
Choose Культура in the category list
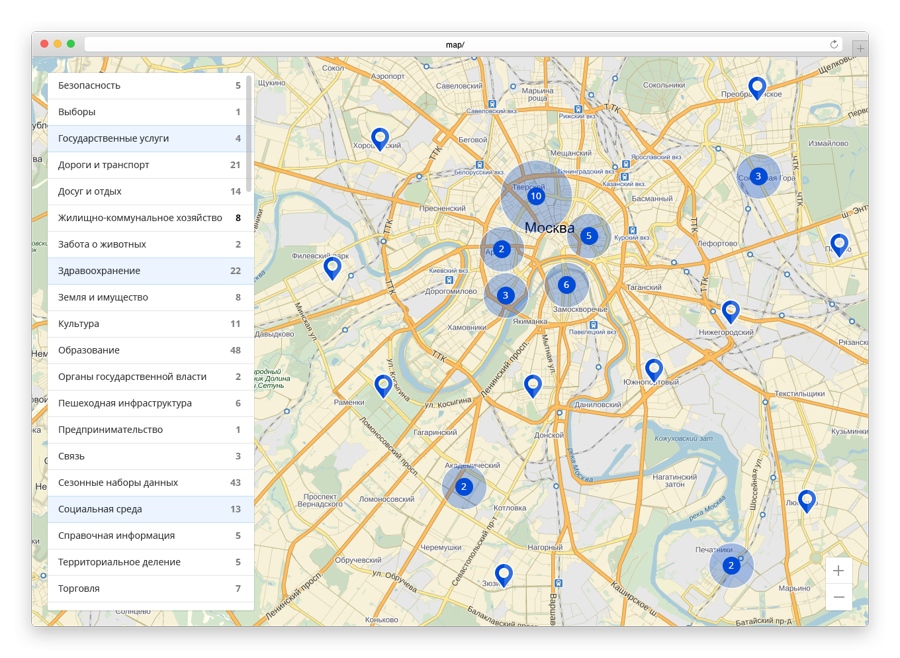[150, 324]
